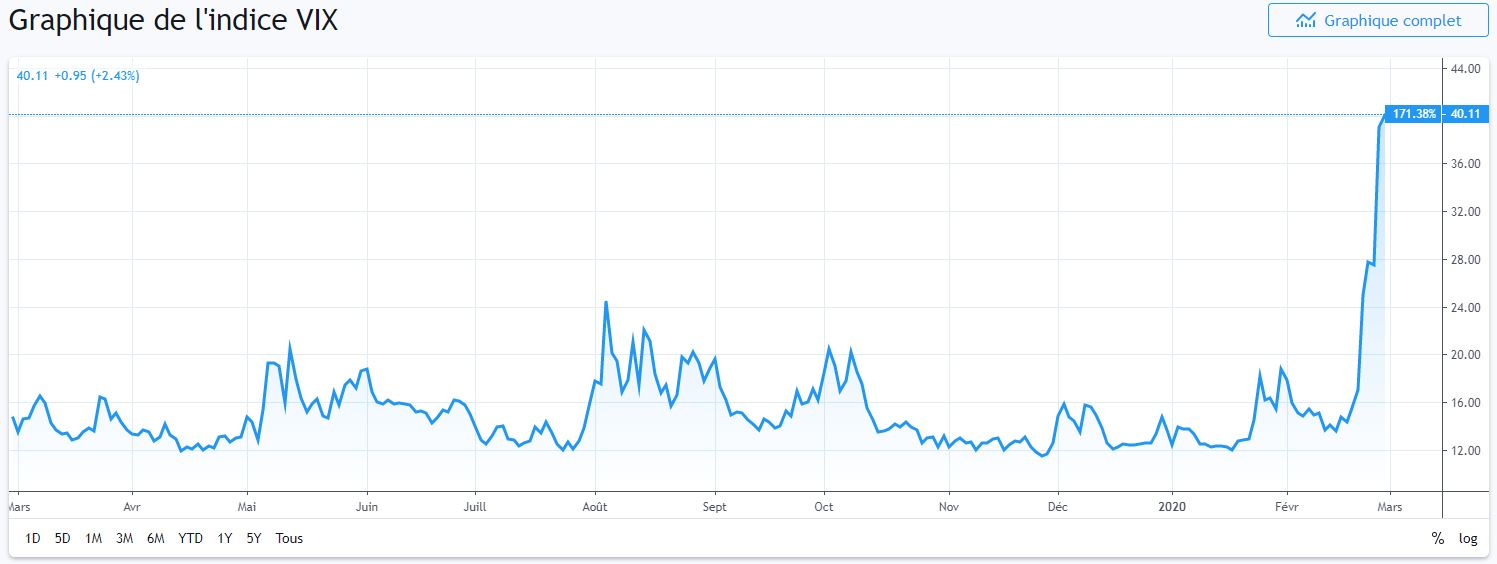
Task: Set chart range to 3M
Action: tap(124, 538)
